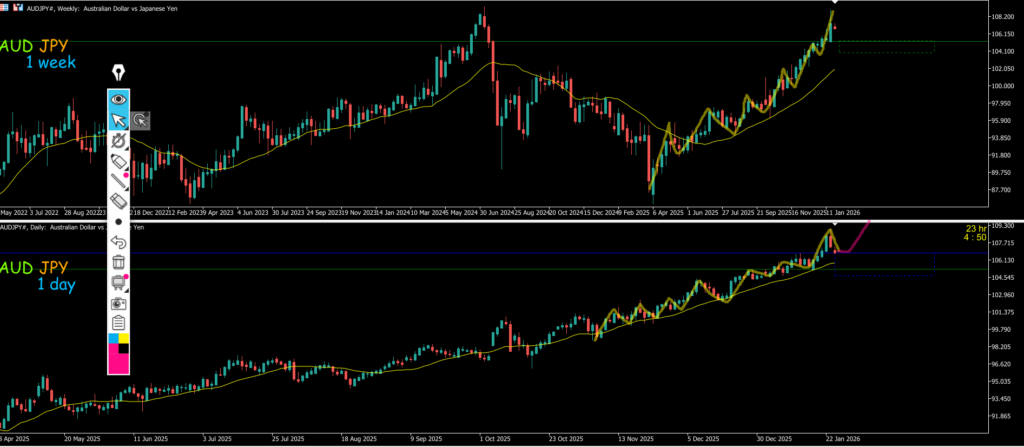
Task: Click the whiteboard screen icon in the toolbar
Action: [118, 283]
